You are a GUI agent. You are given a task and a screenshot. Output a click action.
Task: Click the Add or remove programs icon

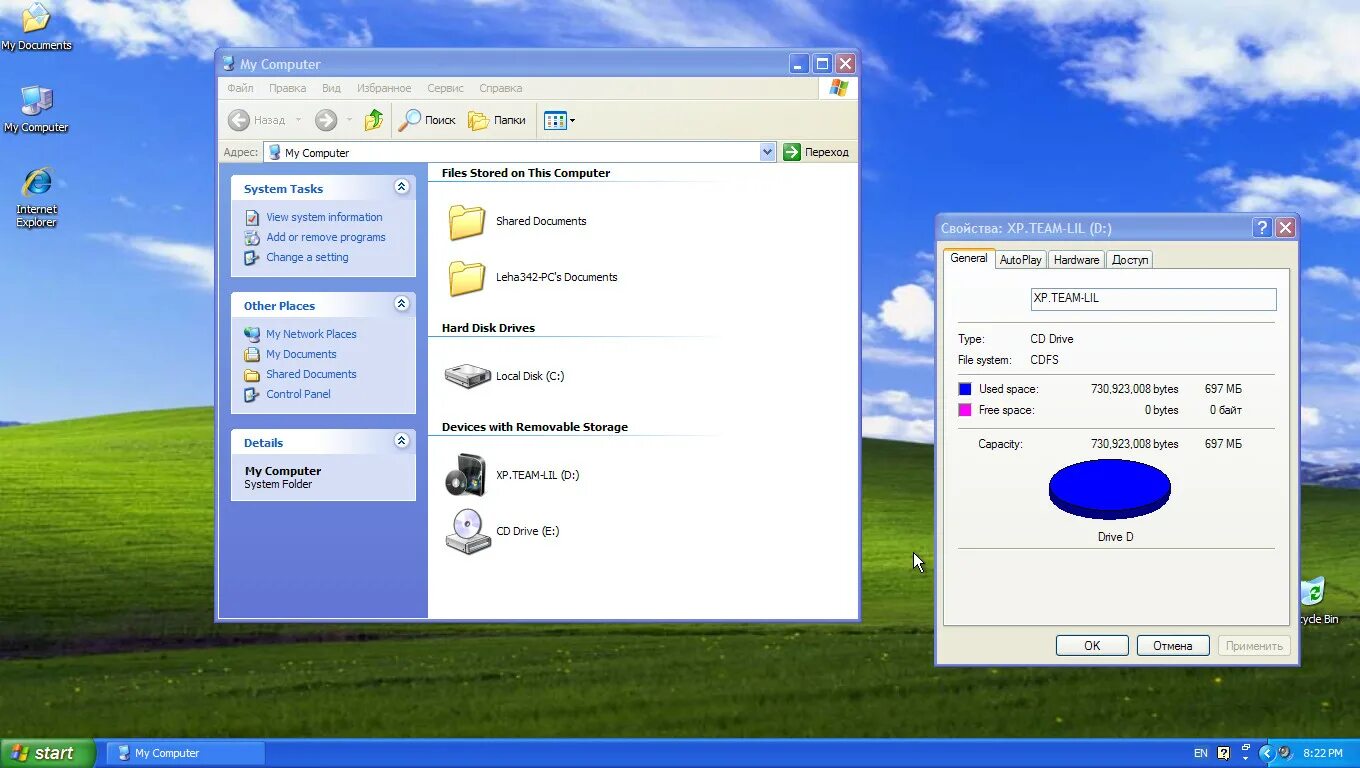tap(252, 237)
